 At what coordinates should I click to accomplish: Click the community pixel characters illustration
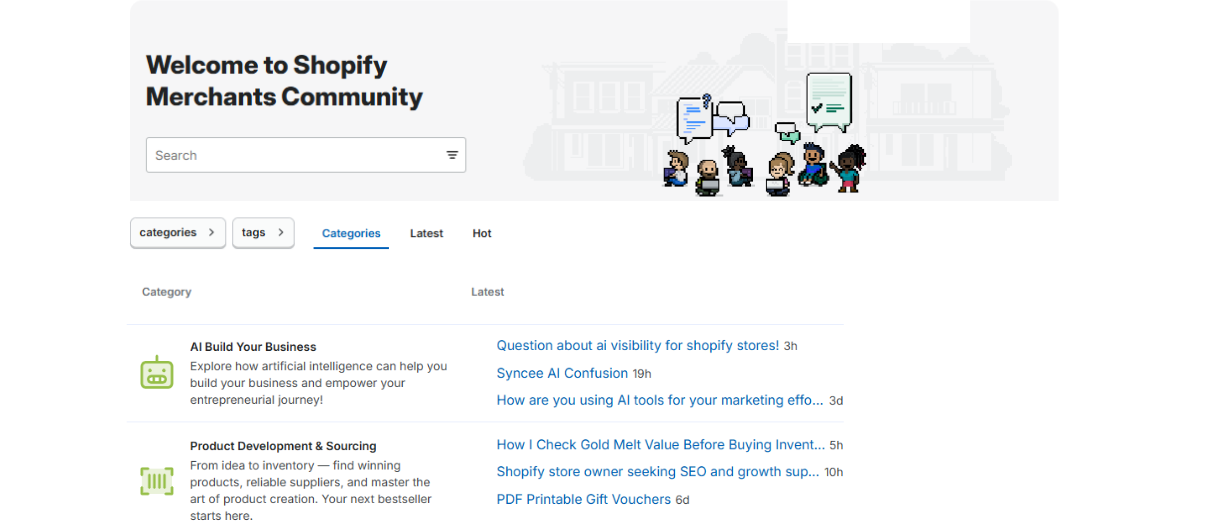pos(766,135)
